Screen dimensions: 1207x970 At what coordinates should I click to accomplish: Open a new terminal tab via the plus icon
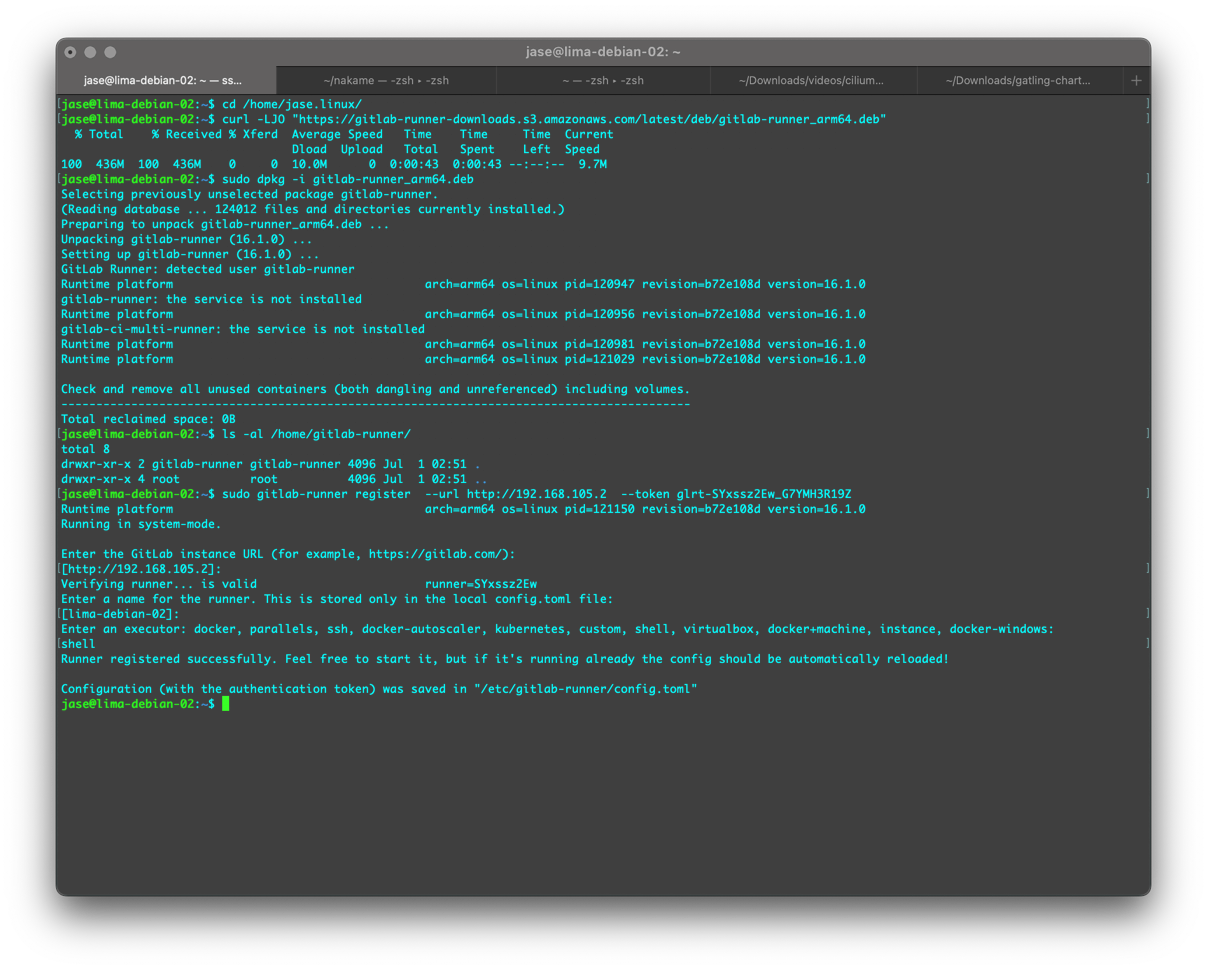(x=1135, y=80)
